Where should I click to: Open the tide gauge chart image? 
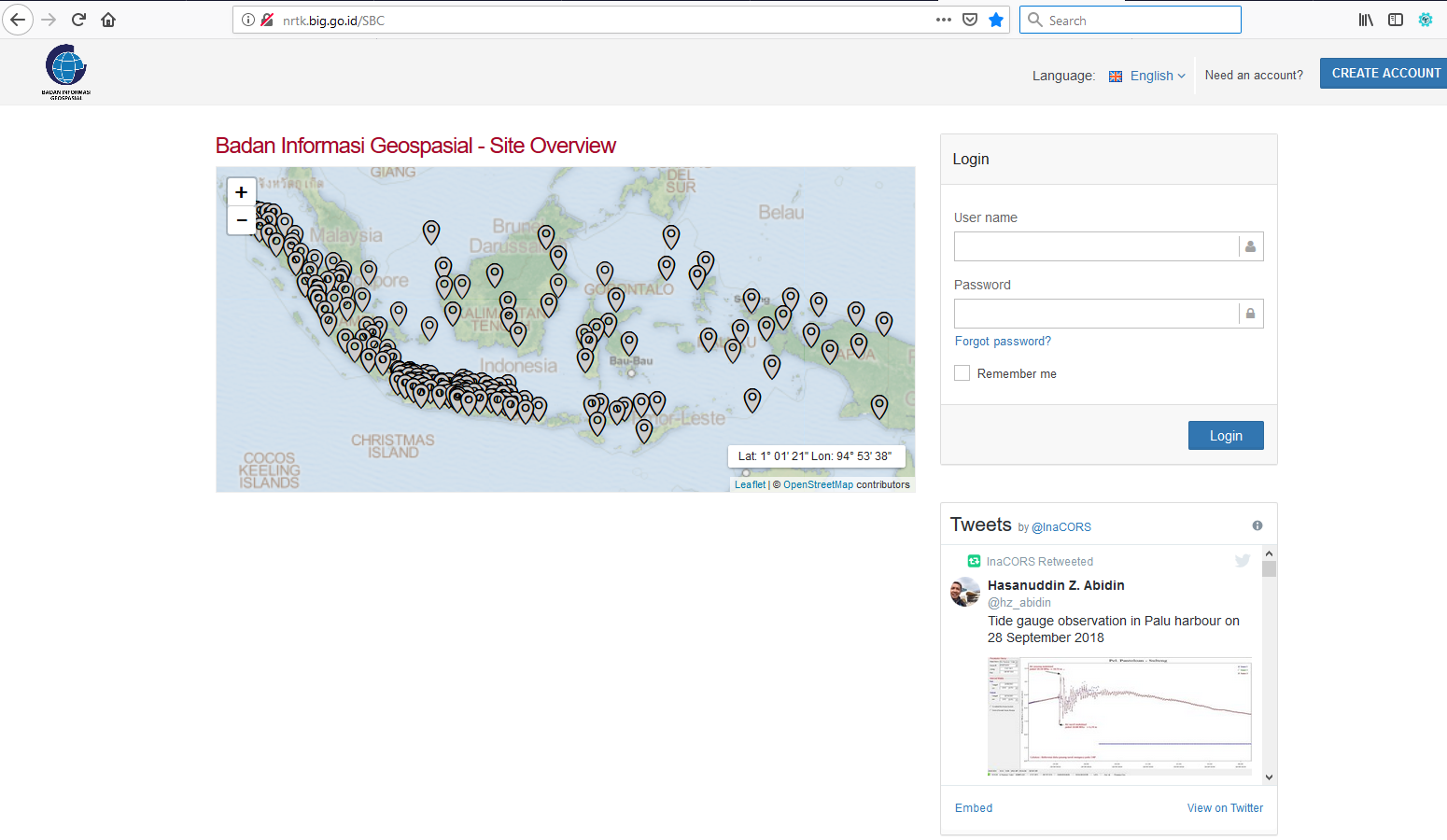coord(1119,716)
